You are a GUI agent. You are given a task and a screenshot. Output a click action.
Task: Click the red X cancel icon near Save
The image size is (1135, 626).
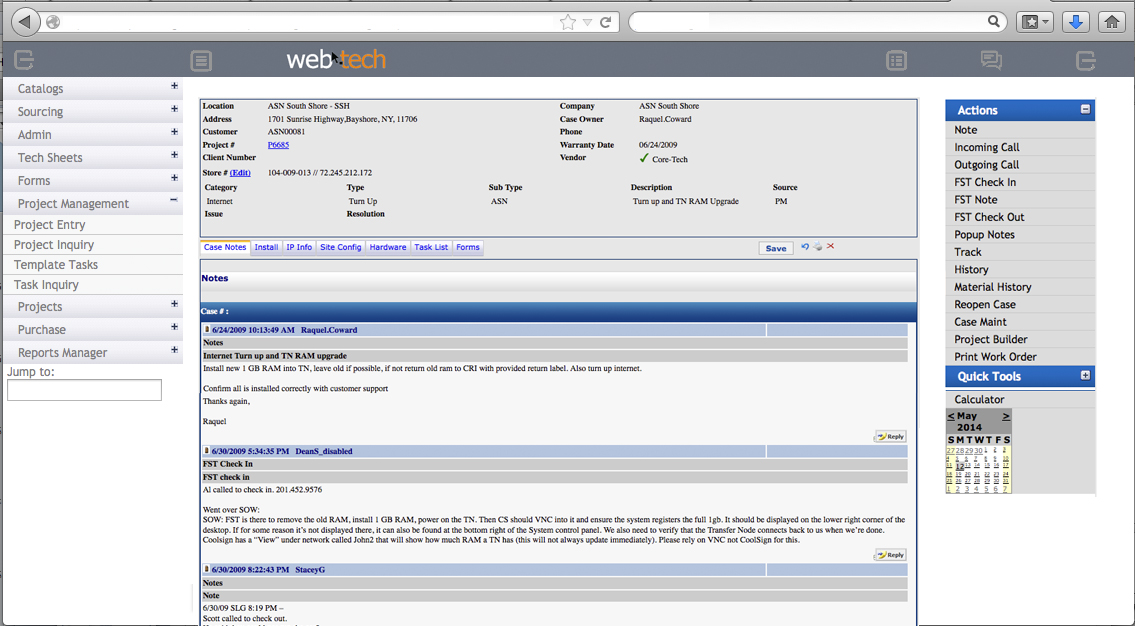830,246
